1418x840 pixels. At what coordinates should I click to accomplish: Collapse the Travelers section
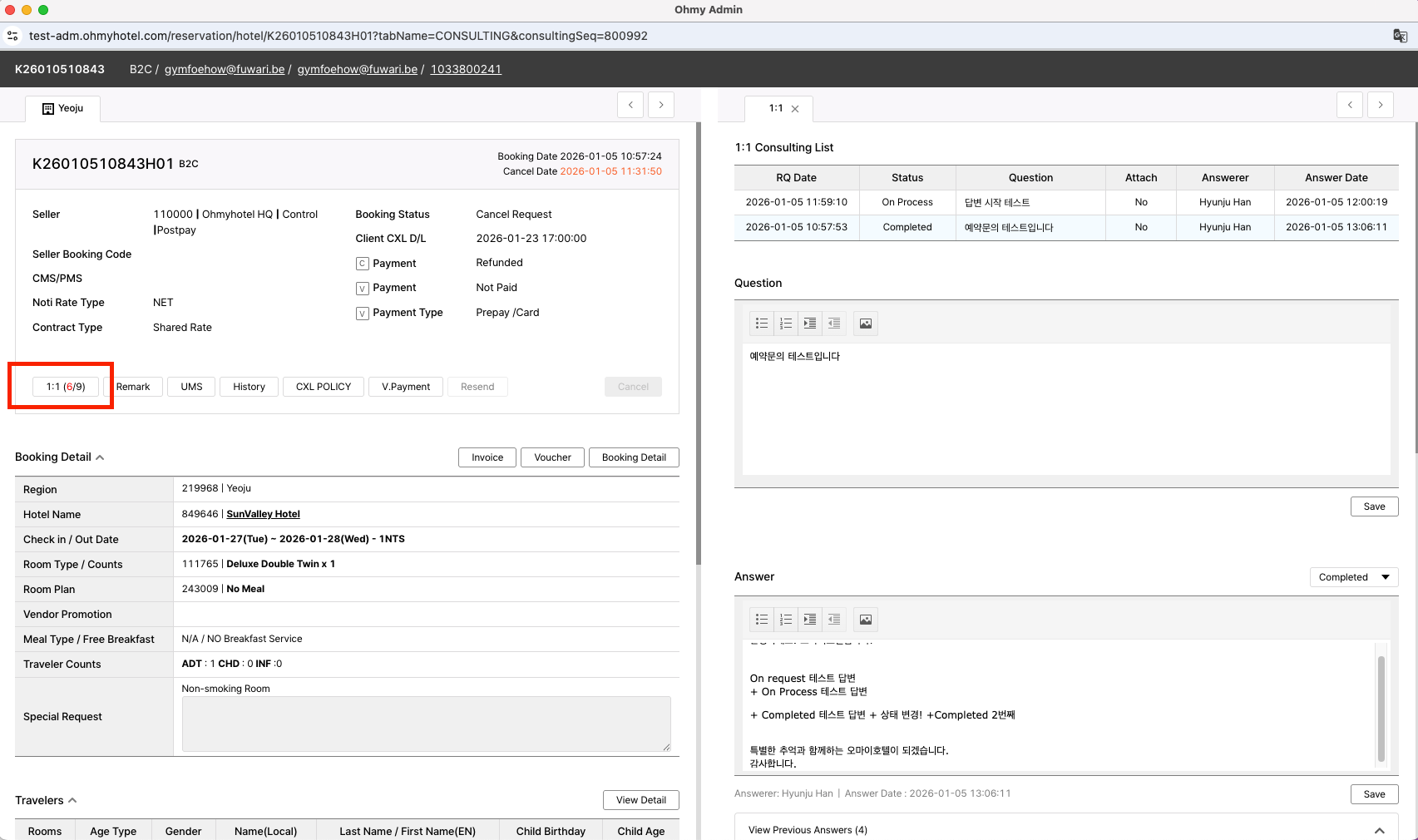pyautogui.click(x=72, y=800)
